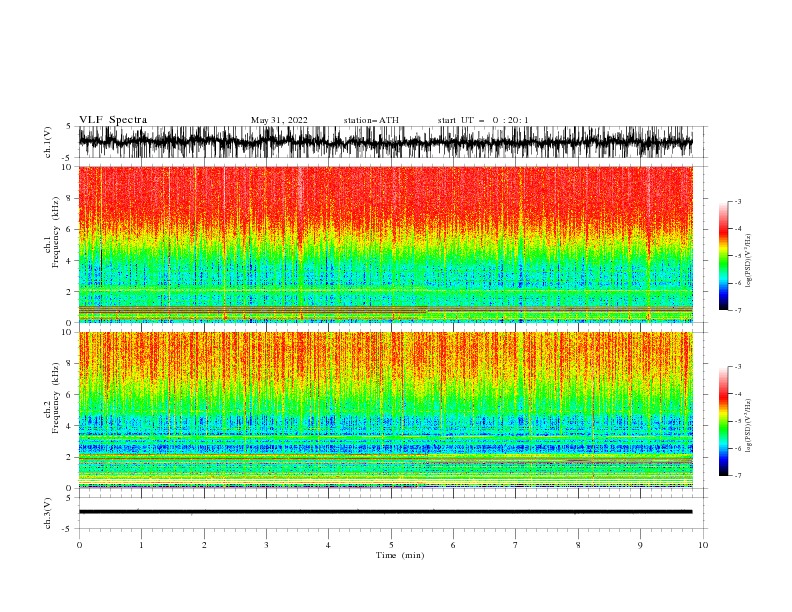Click the "station=ATH" header label

tap(371, 120)
